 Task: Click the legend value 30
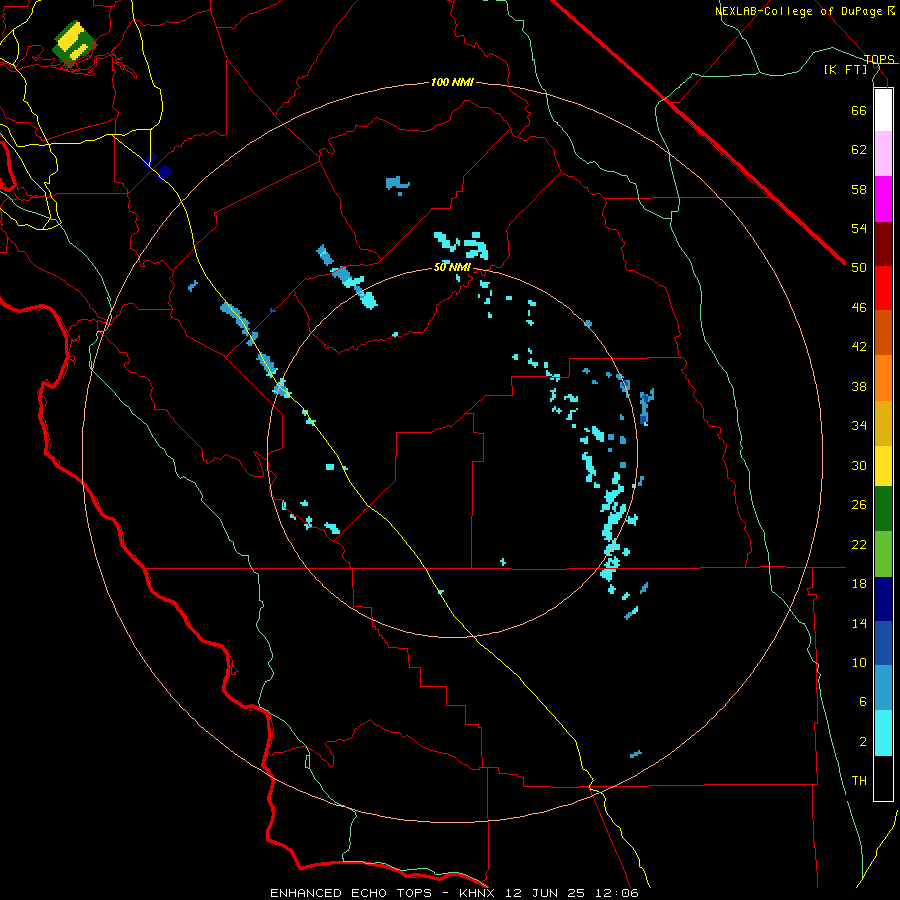point(859,465)
